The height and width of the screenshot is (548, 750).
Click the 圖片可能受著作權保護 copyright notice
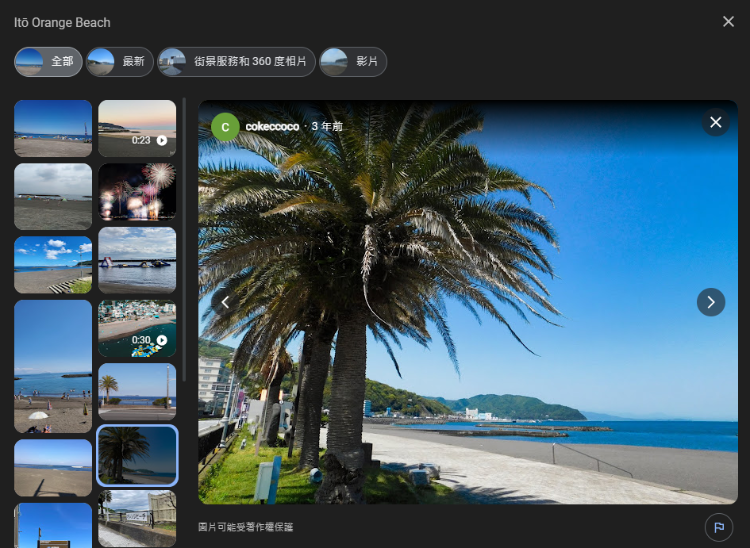tap(246, 527)
